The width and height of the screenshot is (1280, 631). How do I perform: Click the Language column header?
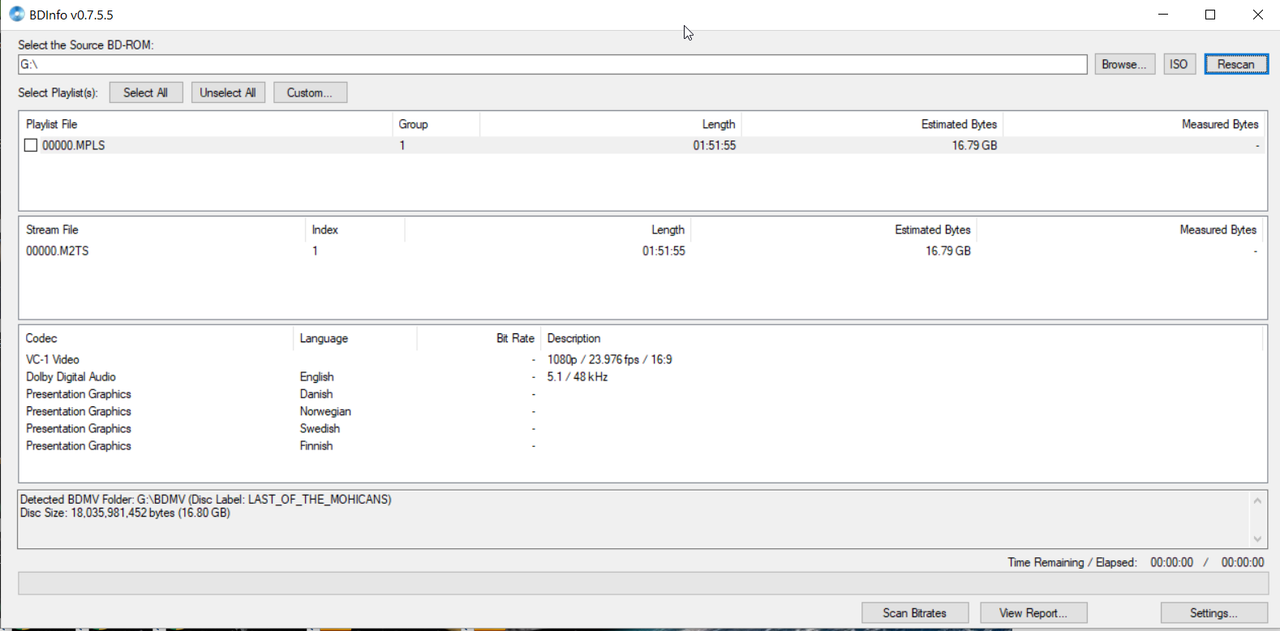(x=355, y=338)
